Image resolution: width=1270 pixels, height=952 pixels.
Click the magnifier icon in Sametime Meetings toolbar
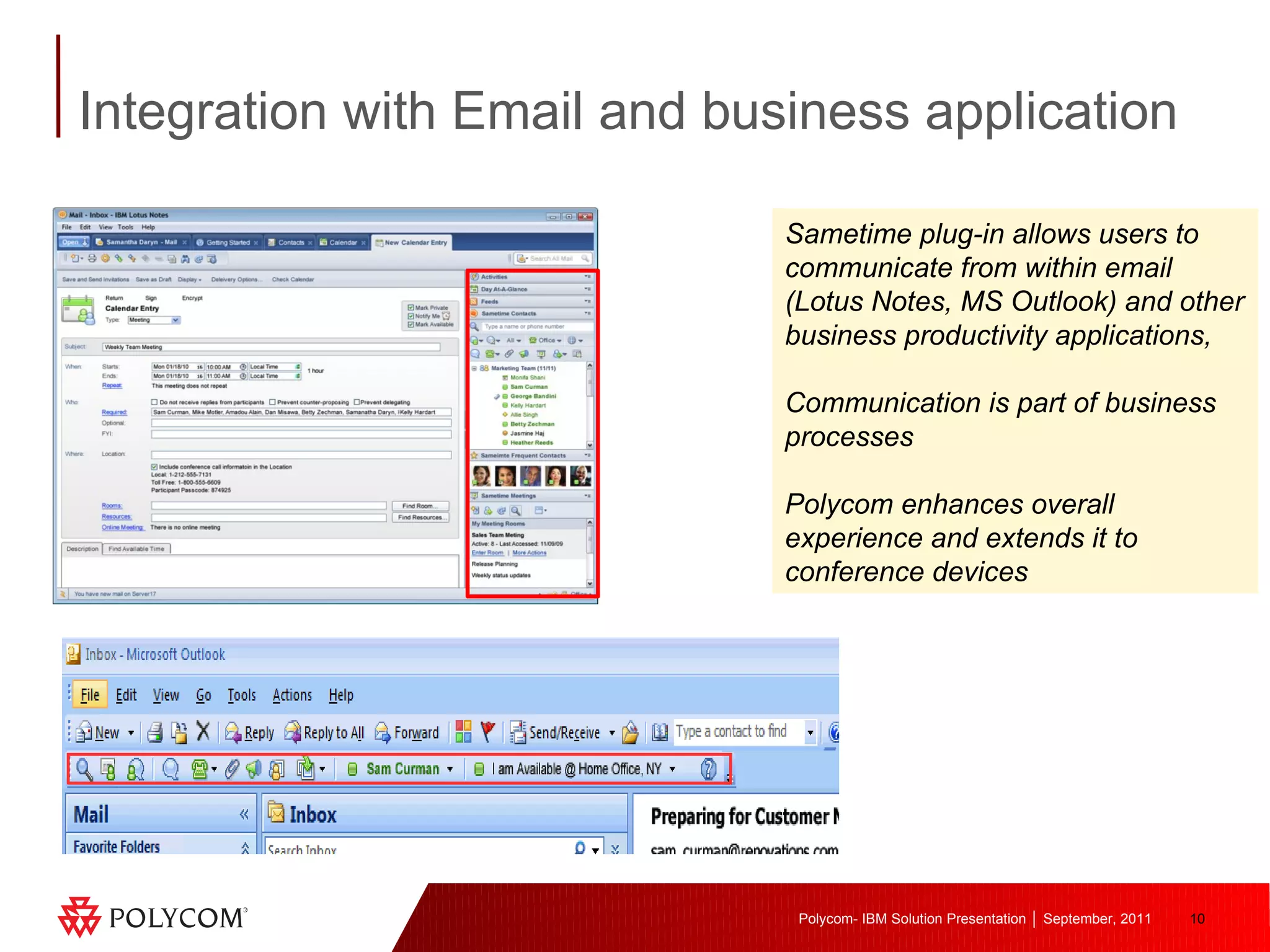click(515, 511)
